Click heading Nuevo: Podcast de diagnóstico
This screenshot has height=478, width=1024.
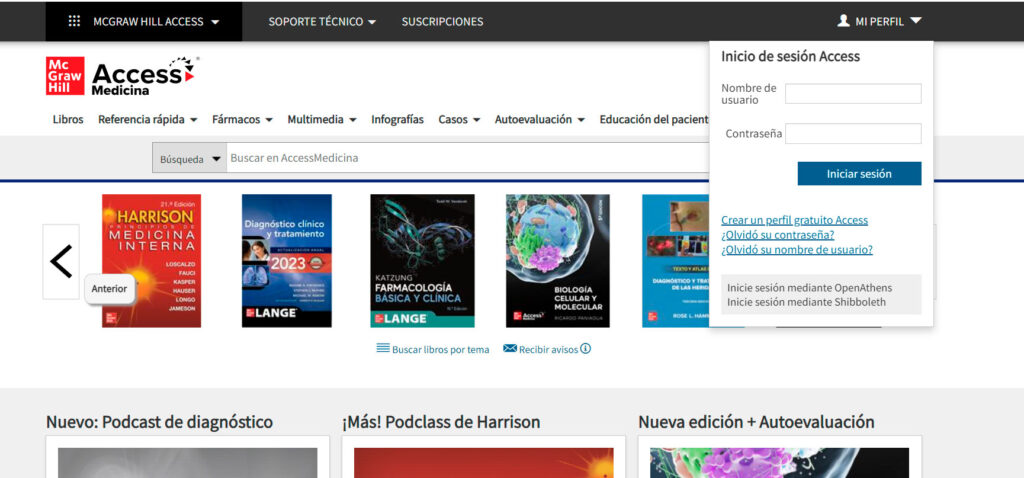[159, 422]
